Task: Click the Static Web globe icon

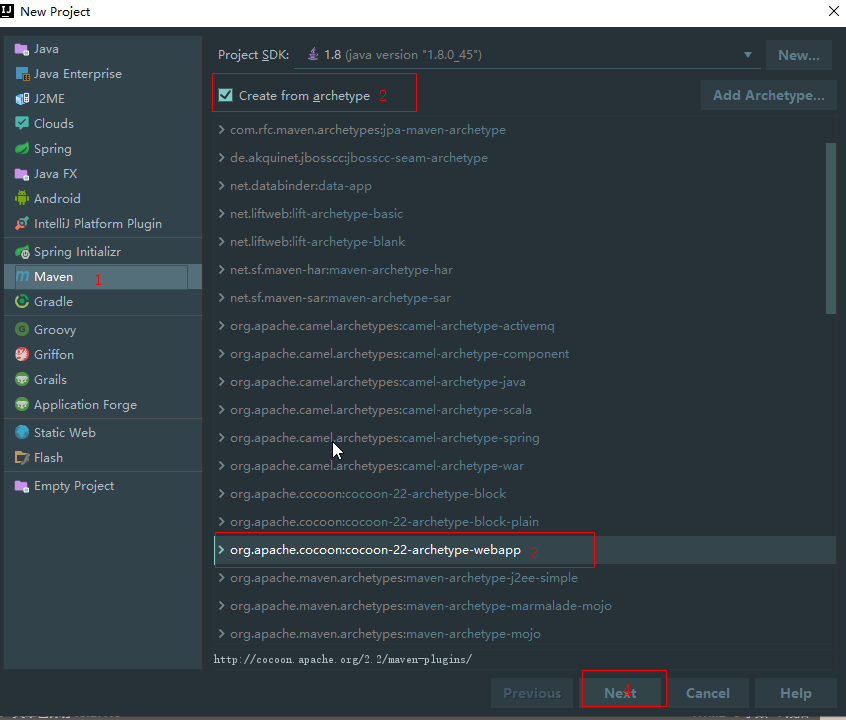Action: click(22, 432)
